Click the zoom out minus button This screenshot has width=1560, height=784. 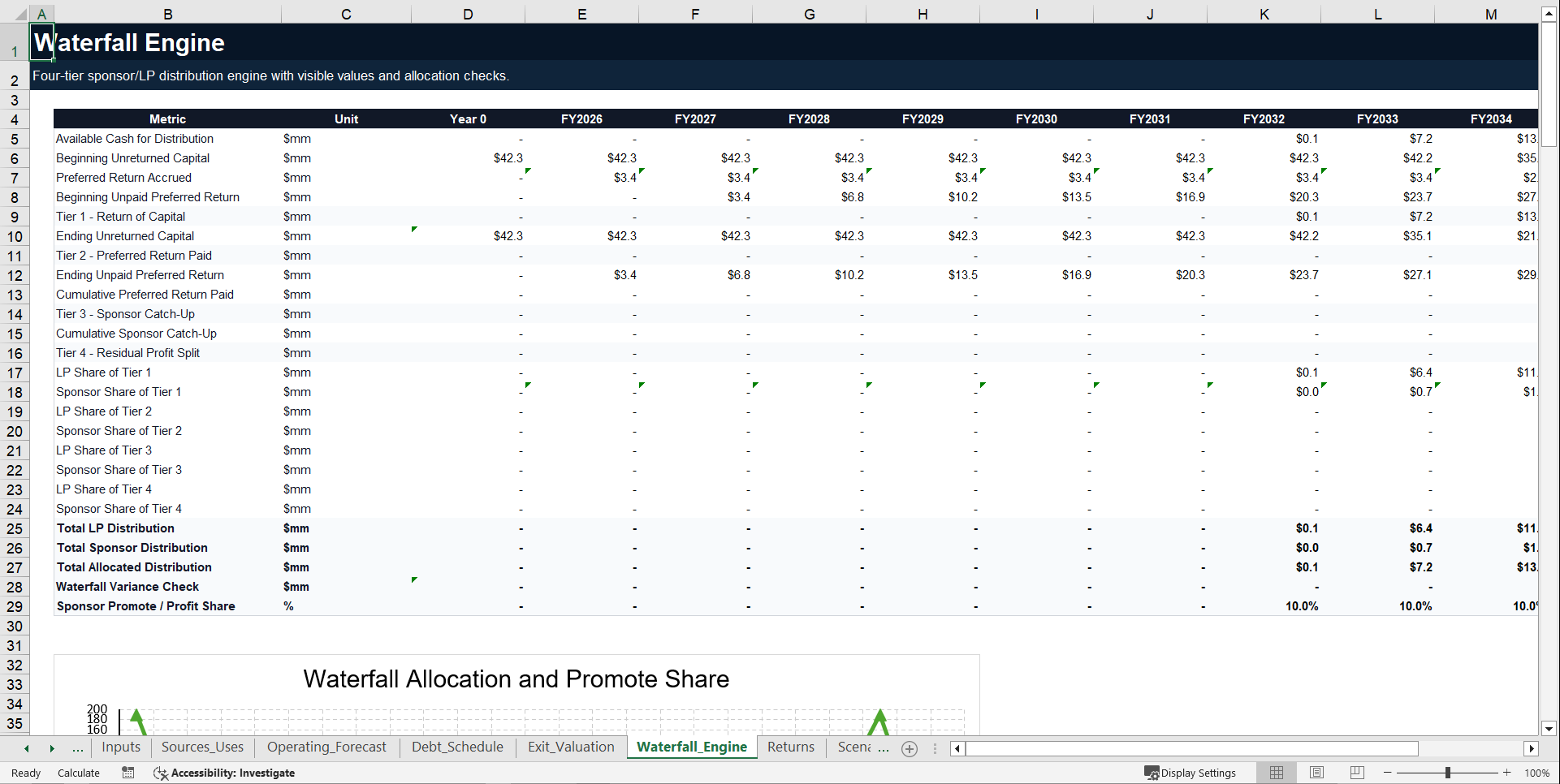coord(1388,773)
